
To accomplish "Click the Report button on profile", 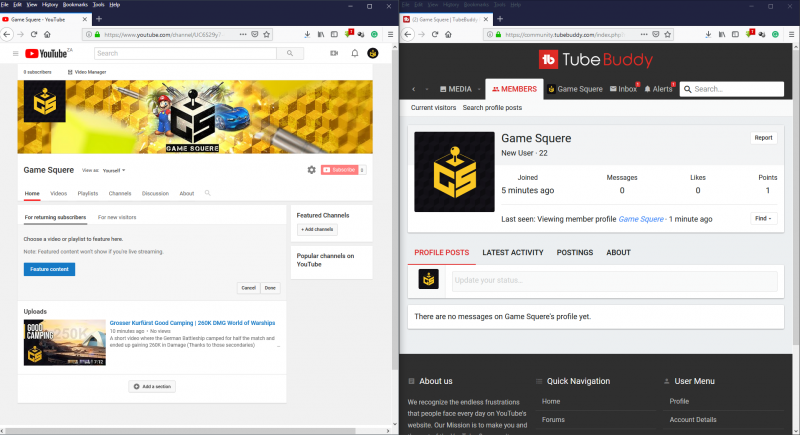I will point(763,138).
